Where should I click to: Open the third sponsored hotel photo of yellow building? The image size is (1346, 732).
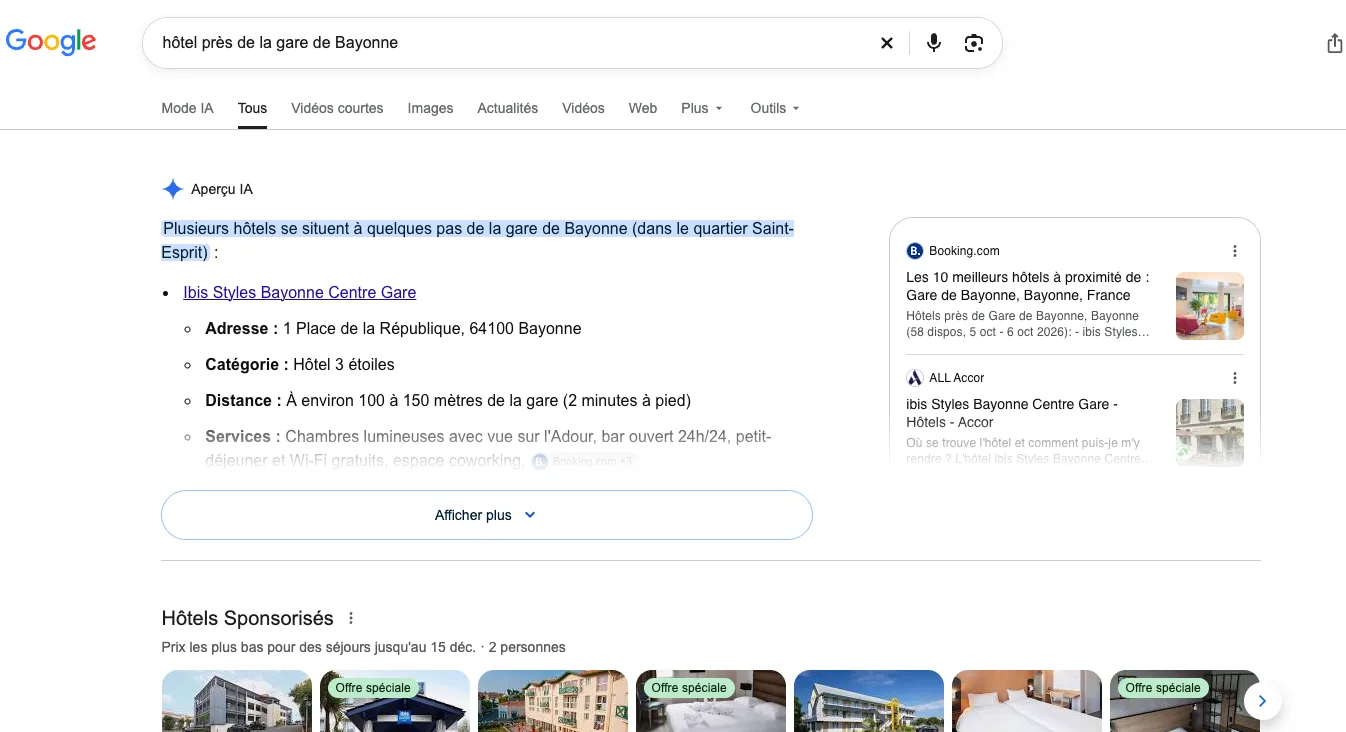(553, 701)
